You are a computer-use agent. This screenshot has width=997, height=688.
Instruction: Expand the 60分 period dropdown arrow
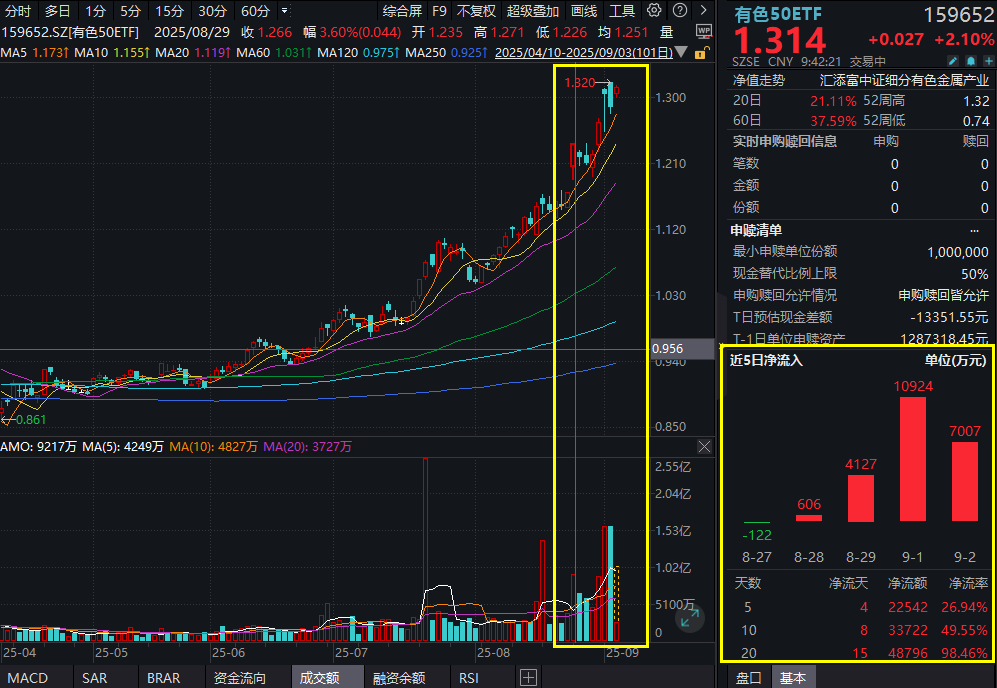coord(283,11)
